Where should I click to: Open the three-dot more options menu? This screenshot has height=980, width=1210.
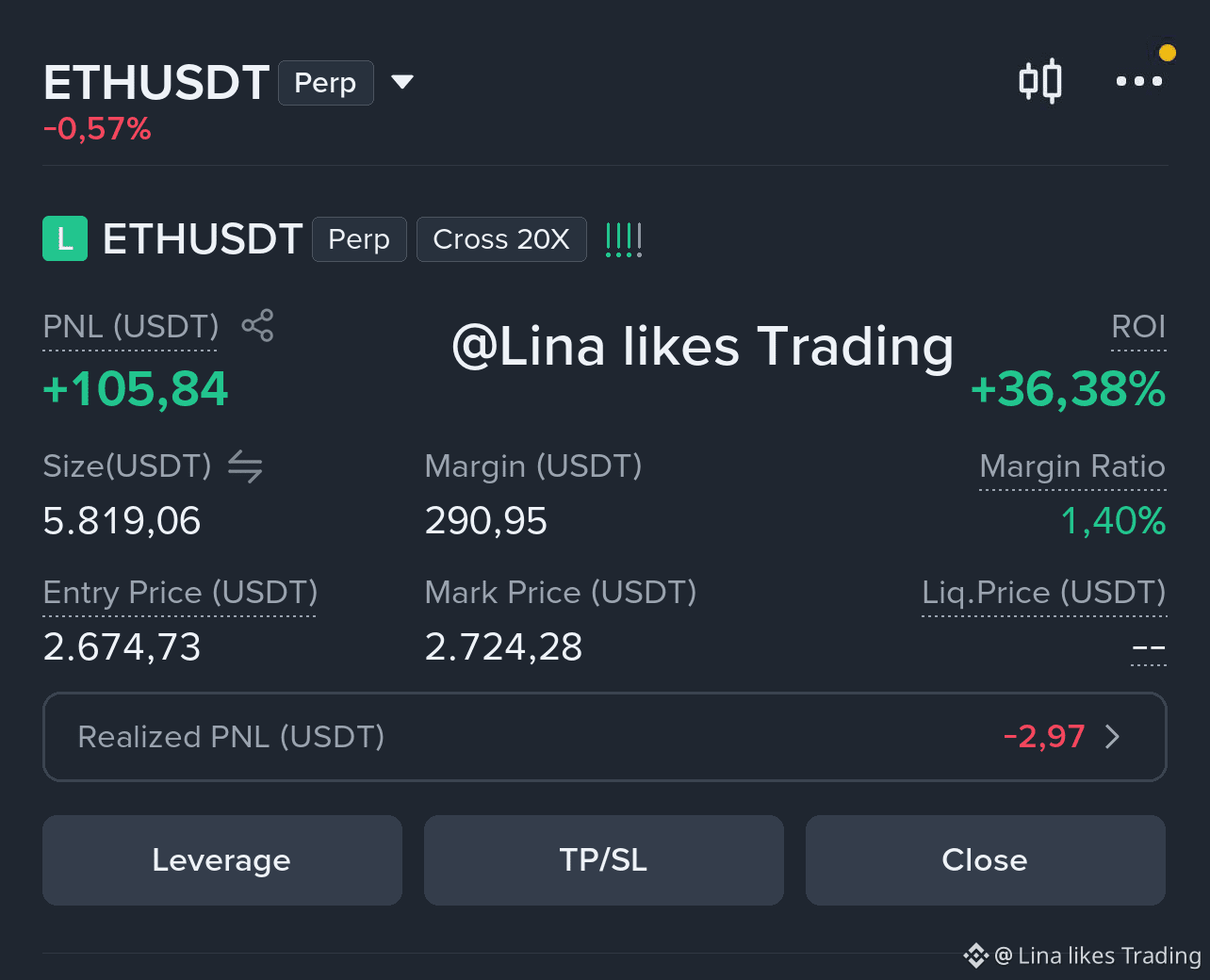pos(1138,81)
